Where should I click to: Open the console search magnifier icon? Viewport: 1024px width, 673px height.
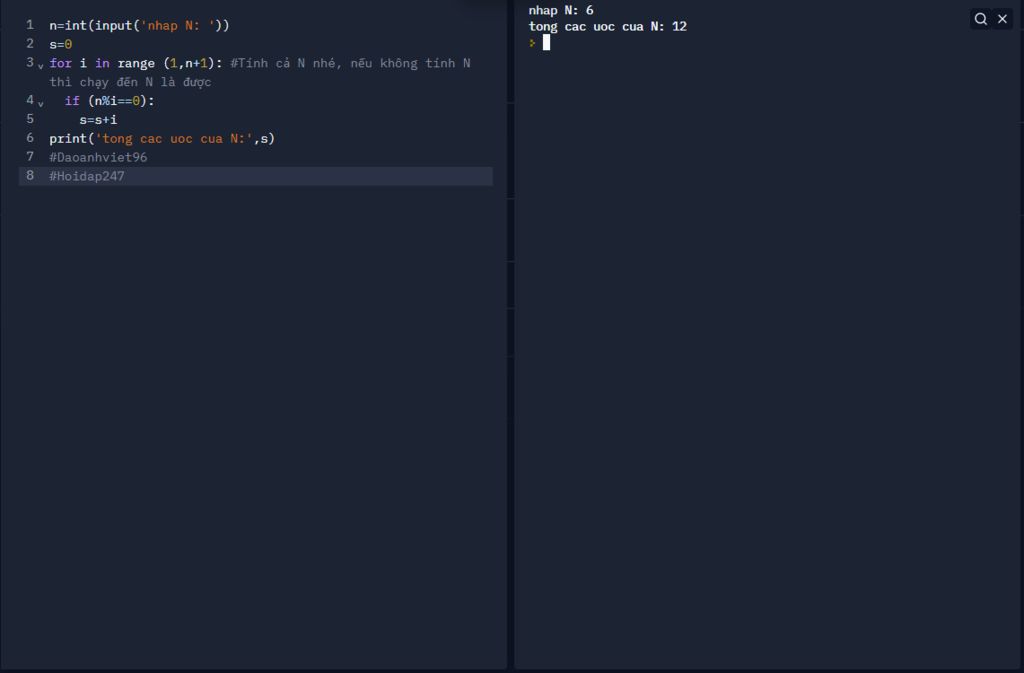980,19
